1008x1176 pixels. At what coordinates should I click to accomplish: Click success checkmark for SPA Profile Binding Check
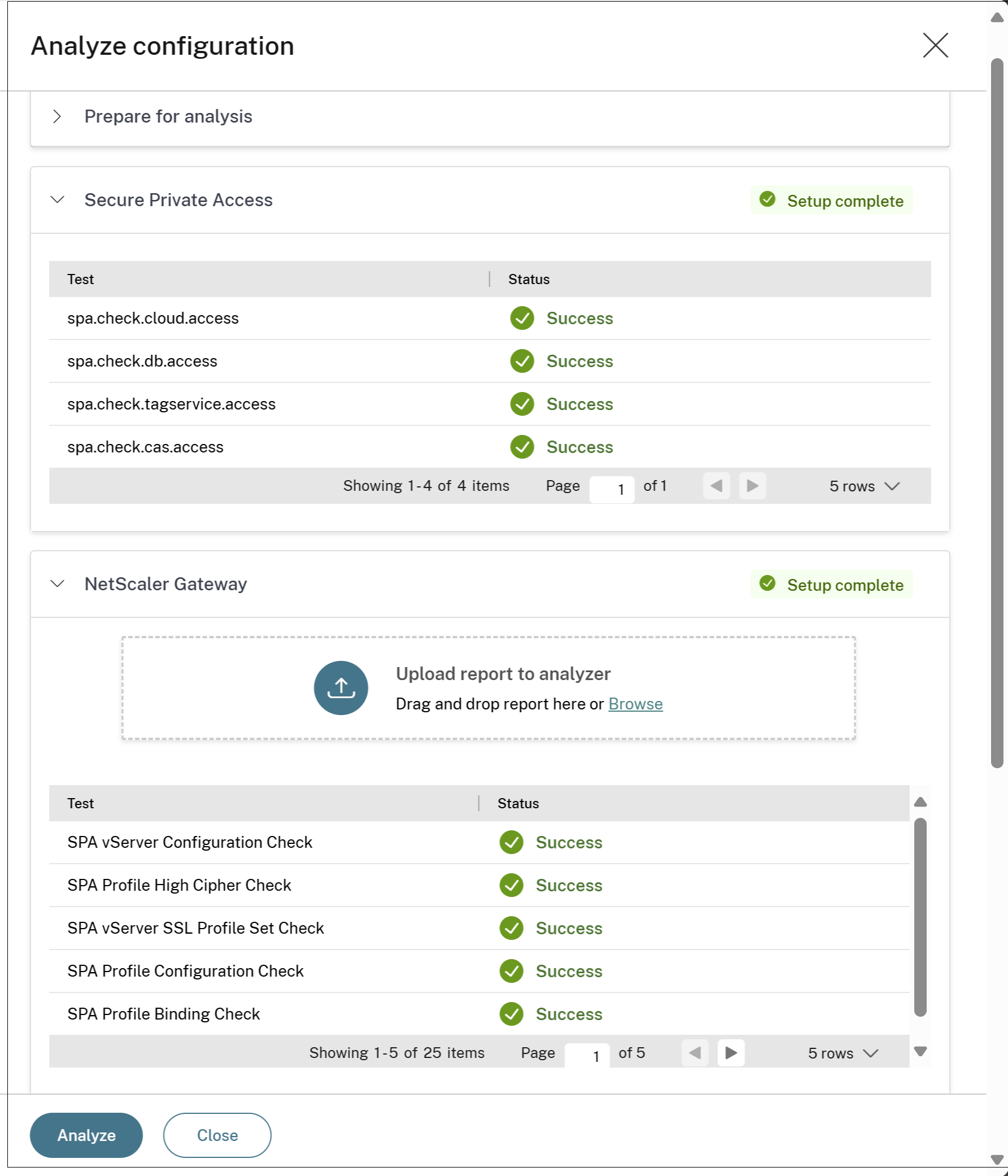coord(511,1014)
